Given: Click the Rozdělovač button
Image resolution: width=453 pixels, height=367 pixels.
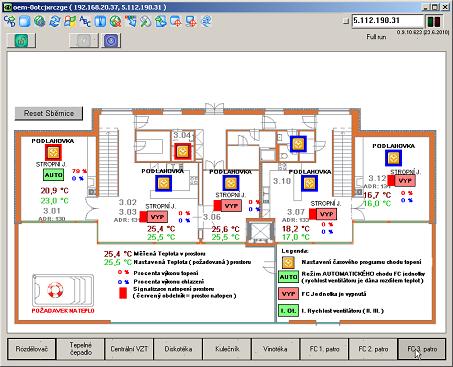Looking at the screenshot, I should tap(32, 349).
